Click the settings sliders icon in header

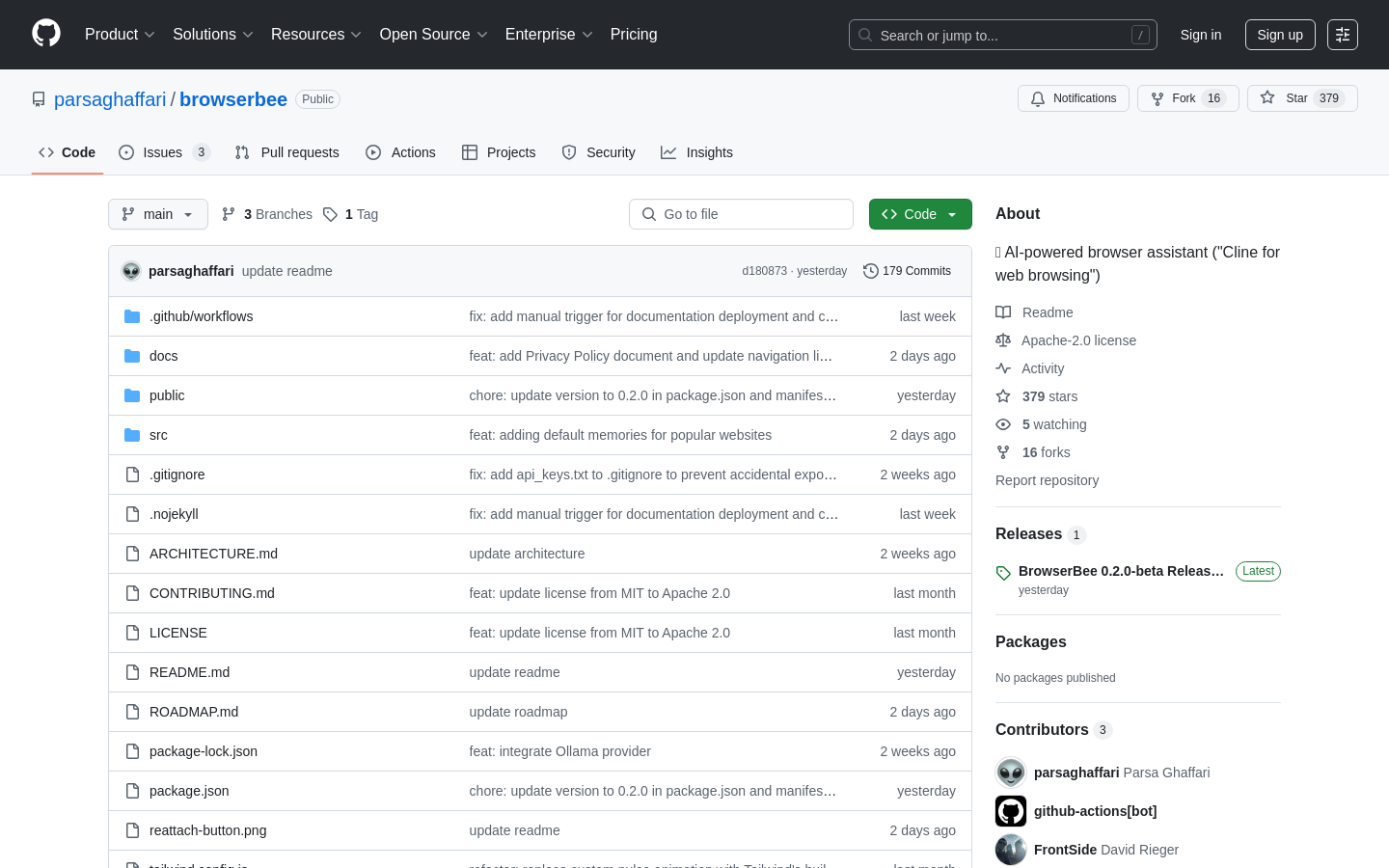(x=1343, y=35)
